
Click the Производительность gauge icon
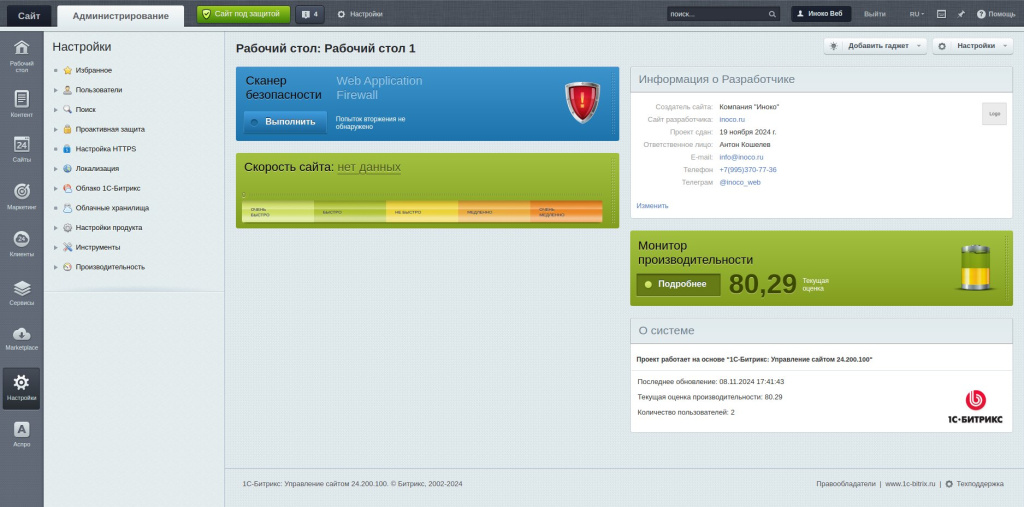pyautogui.click(x=67, y=267)
